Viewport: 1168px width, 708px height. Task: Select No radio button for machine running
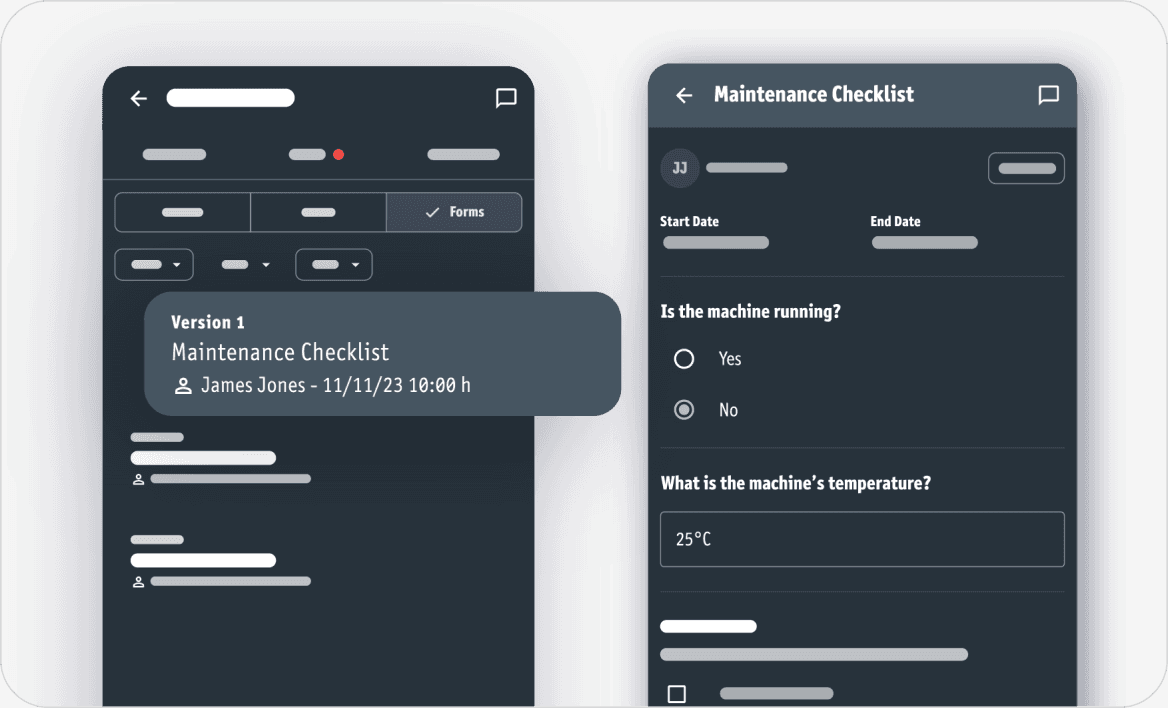point(684,410)
